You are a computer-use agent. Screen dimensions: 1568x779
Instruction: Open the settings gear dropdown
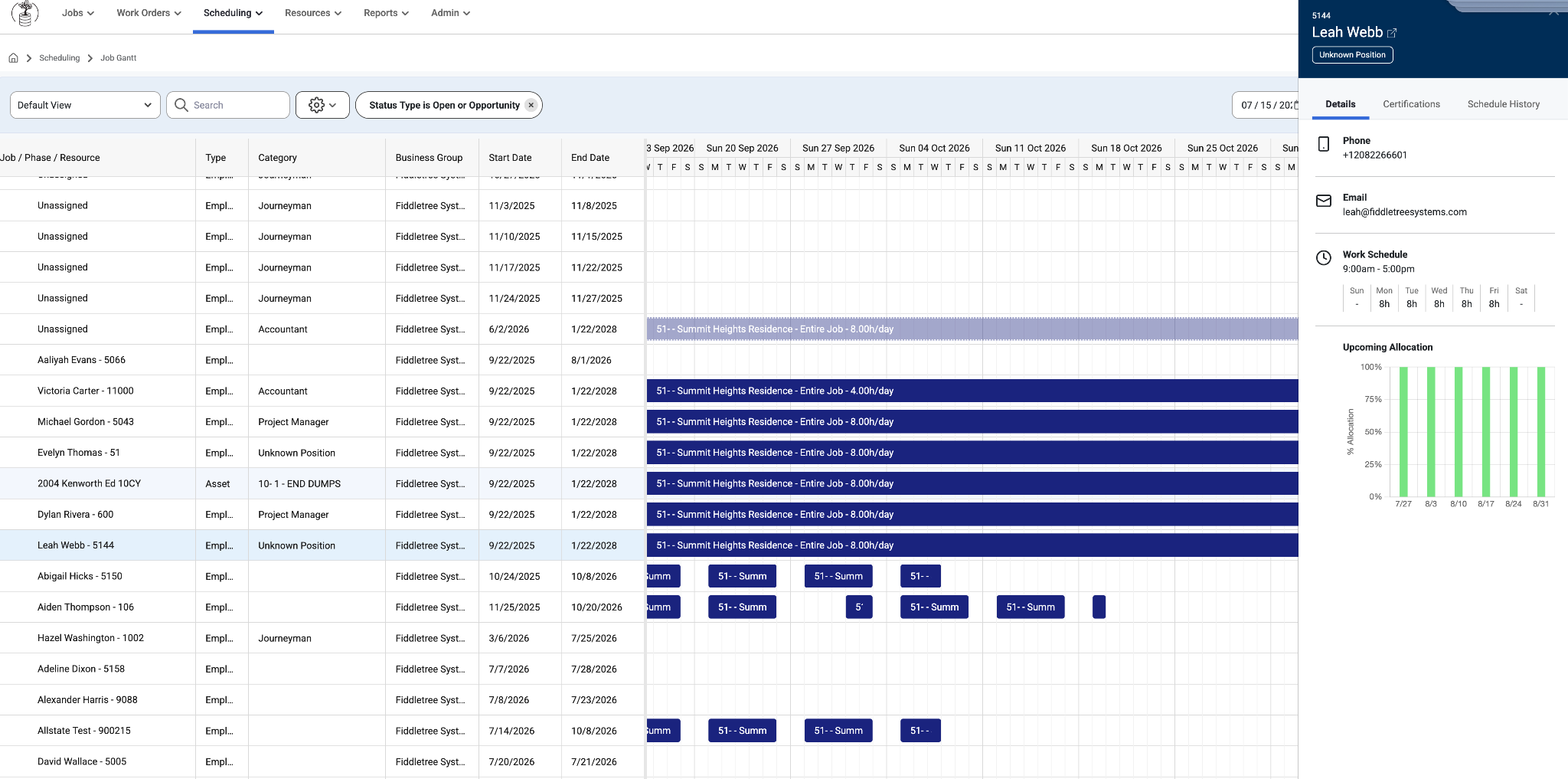coord(322,105)
